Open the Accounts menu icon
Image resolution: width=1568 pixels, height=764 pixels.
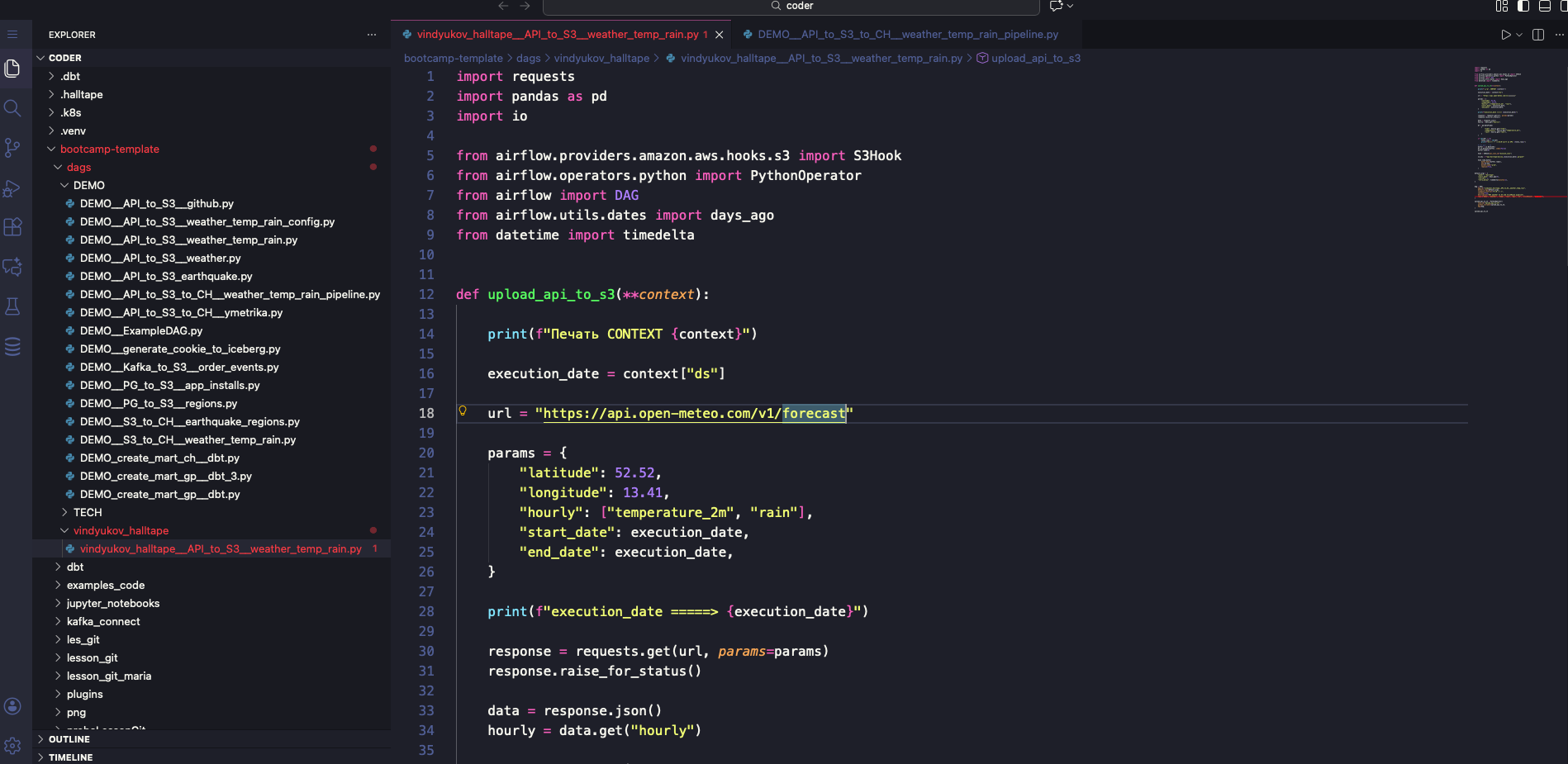point(12,706)
